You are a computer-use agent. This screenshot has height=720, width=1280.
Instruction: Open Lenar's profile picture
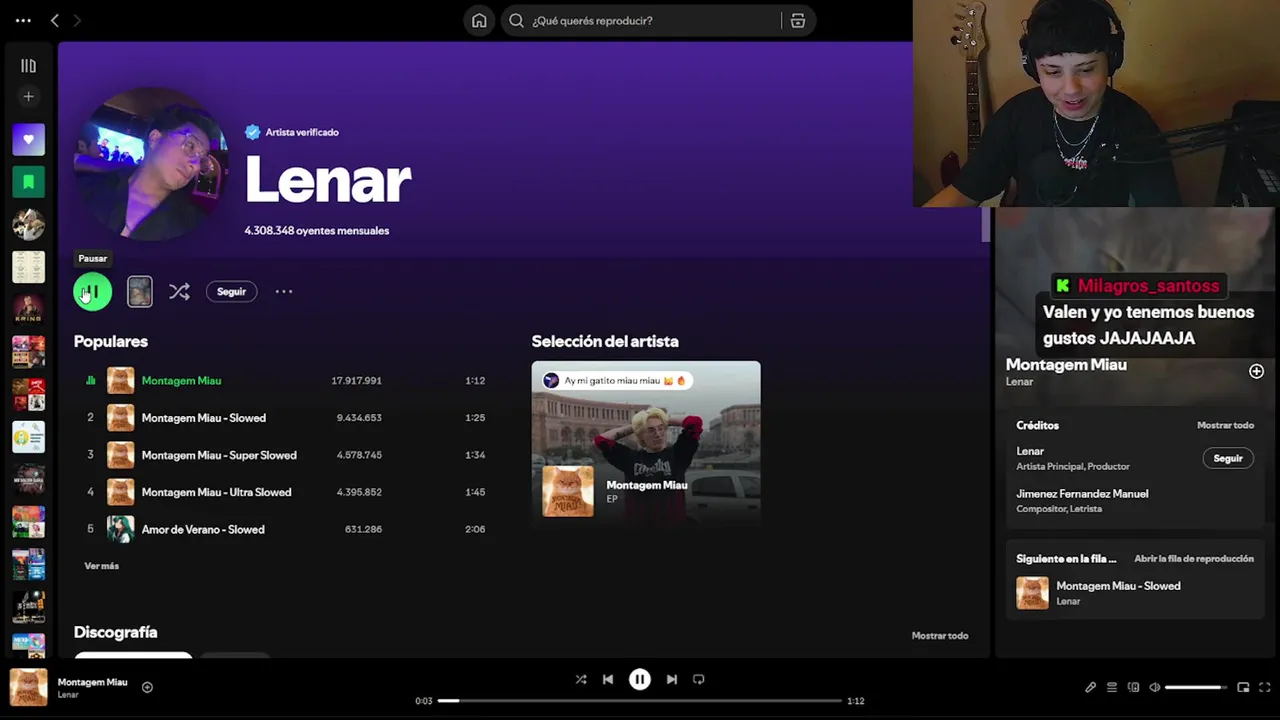[x=151, y=164]
